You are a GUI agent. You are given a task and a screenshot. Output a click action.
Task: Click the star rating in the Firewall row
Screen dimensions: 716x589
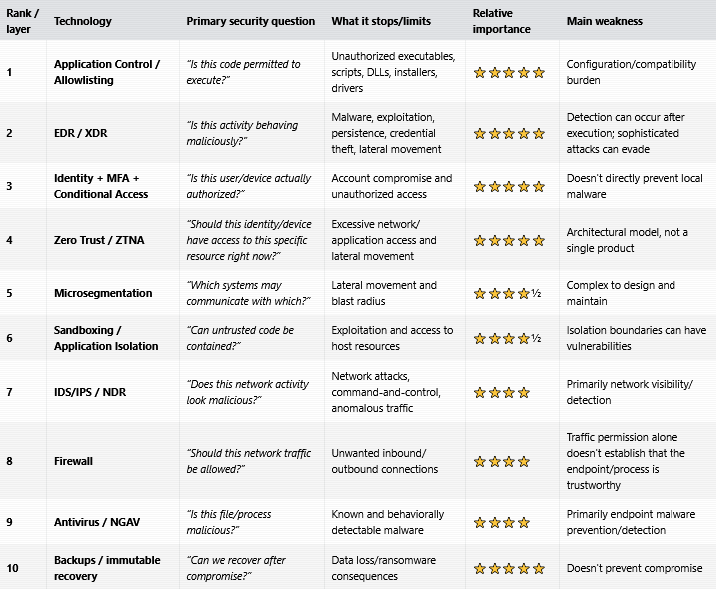click(x=502, y=462)
